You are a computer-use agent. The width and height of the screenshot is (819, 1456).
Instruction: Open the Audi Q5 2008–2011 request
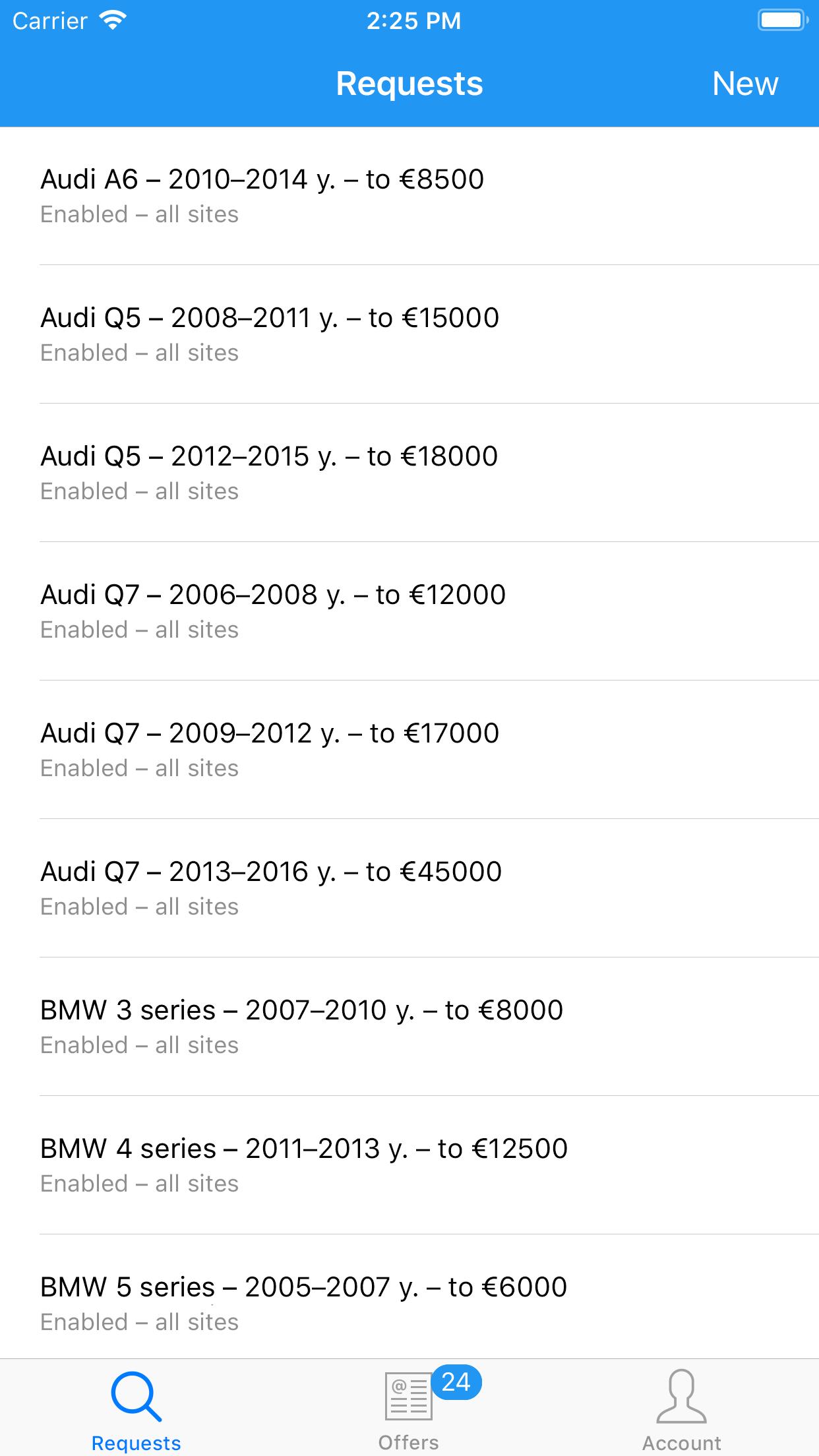coord(409,334)
